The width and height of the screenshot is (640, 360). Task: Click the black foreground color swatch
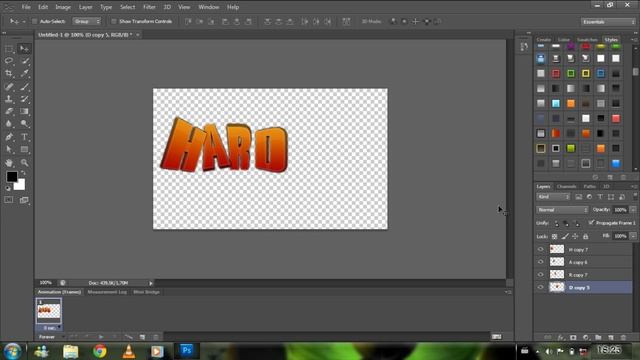11,176
